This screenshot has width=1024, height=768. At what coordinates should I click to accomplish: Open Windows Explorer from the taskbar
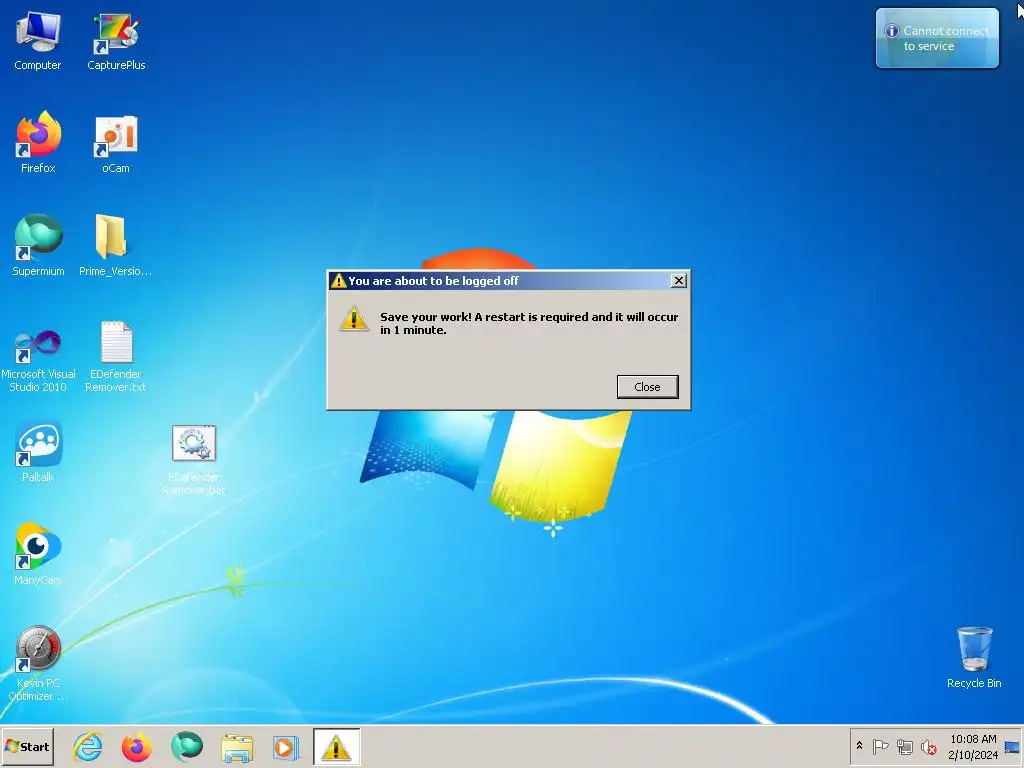pos(237,747)
